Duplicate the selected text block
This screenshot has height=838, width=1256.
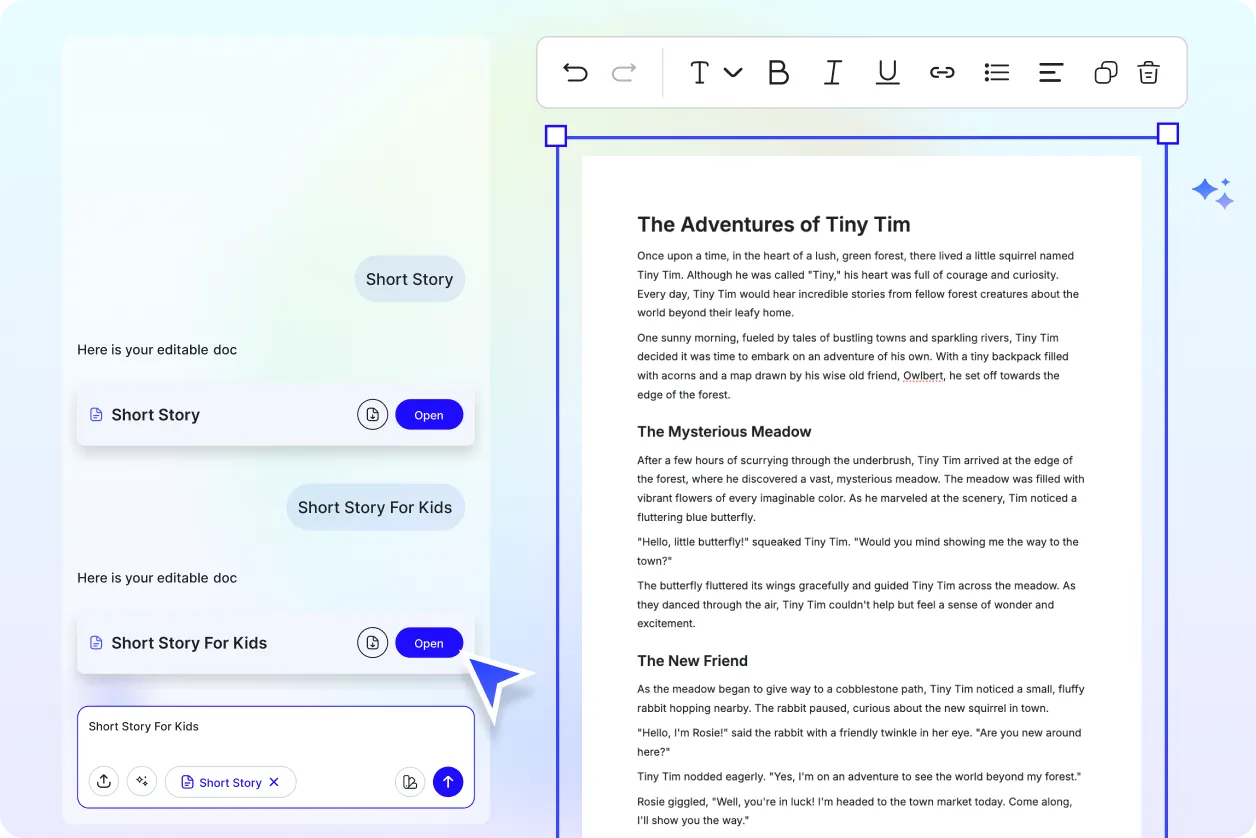click(x=1105, y=72)
